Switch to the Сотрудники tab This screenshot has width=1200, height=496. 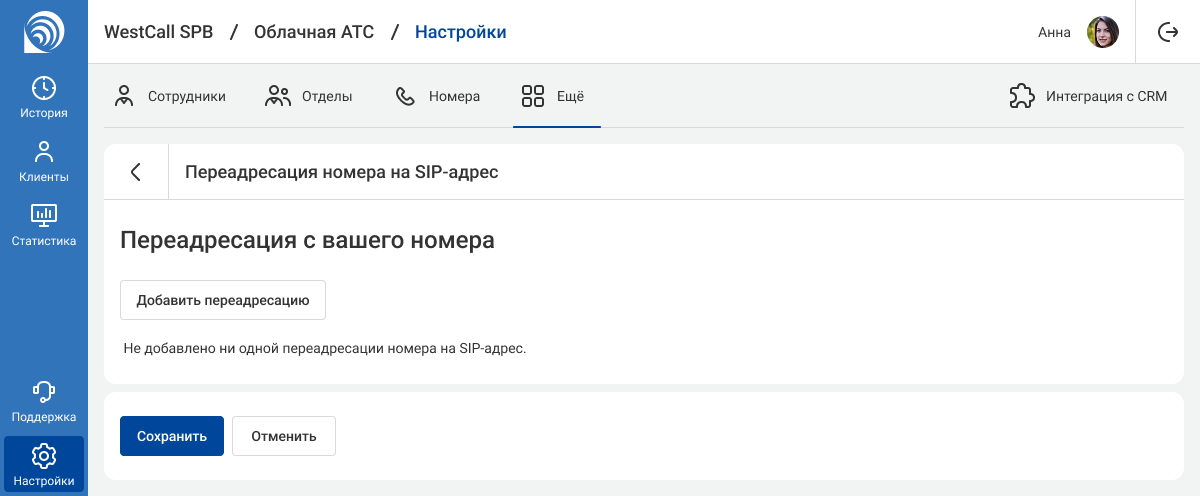pos(170,97)
